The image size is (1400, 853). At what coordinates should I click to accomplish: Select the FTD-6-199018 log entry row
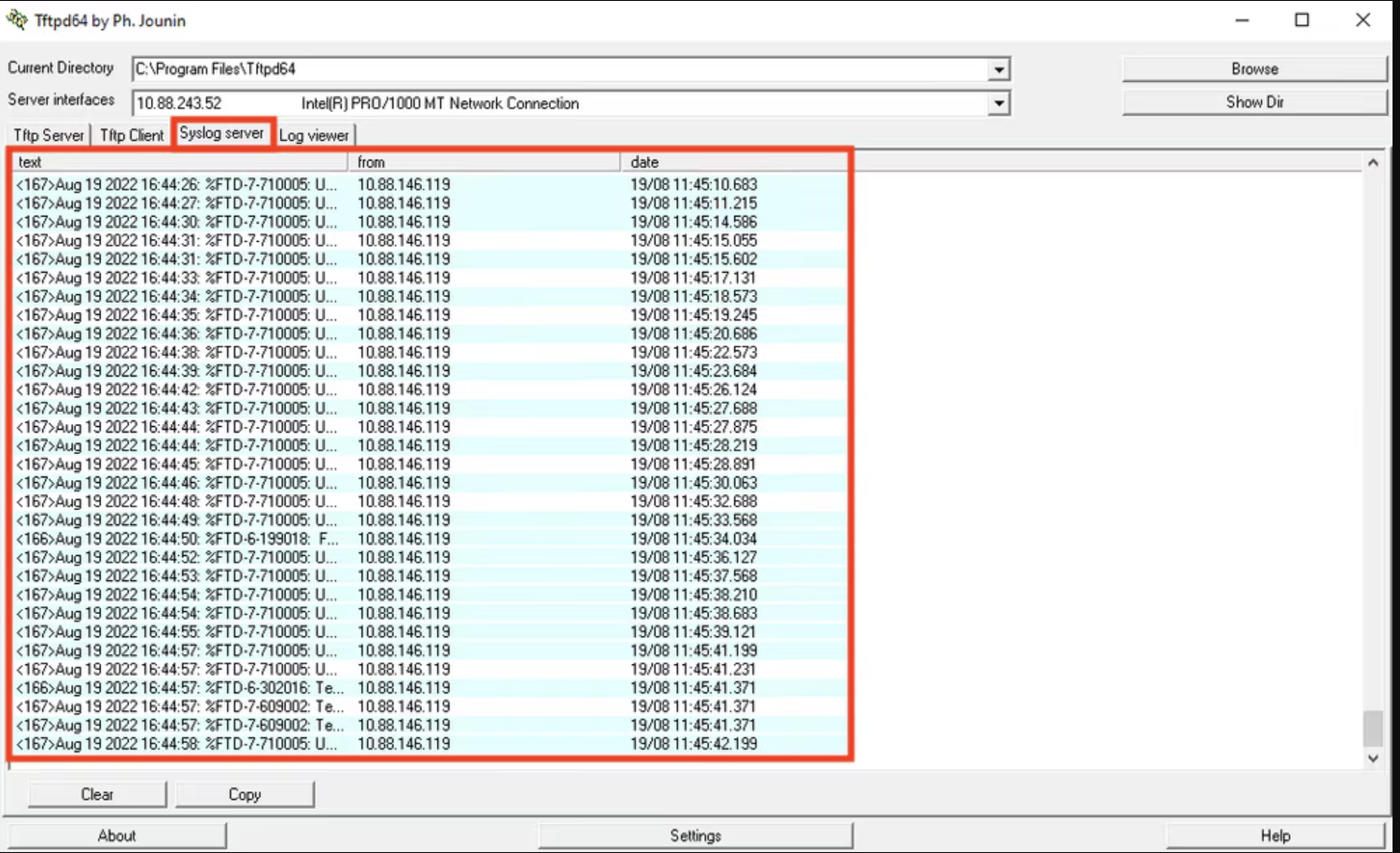pyautogui.click(x=177, y=539)
